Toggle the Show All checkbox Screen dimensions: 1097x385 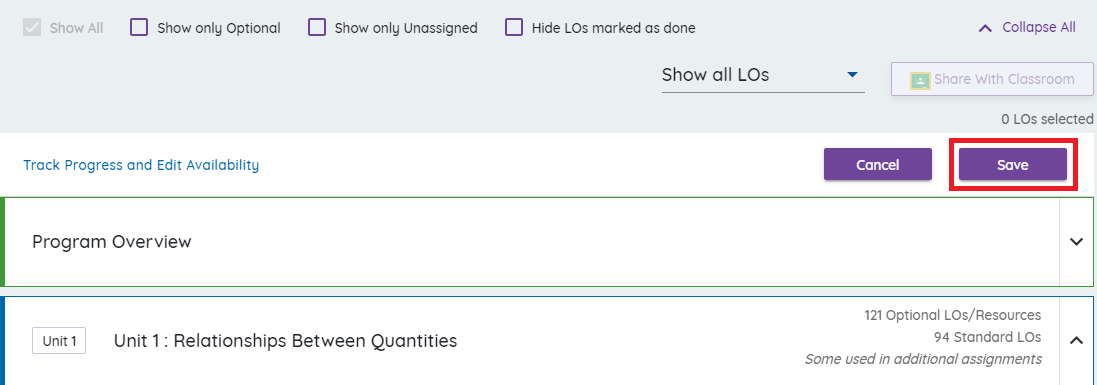click(x=31, y=28)
